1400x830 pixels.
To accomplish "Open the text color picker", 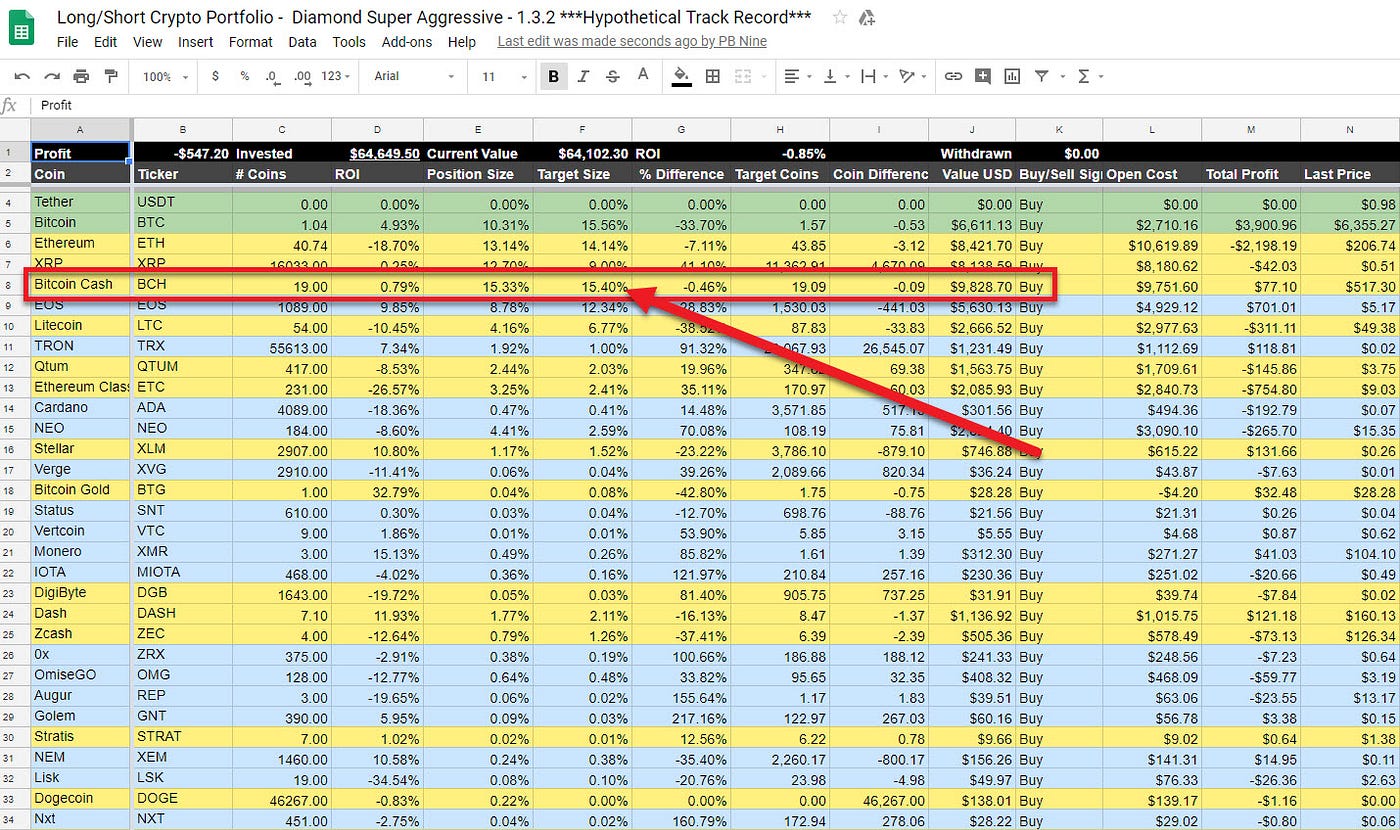I will click(643, 76).
